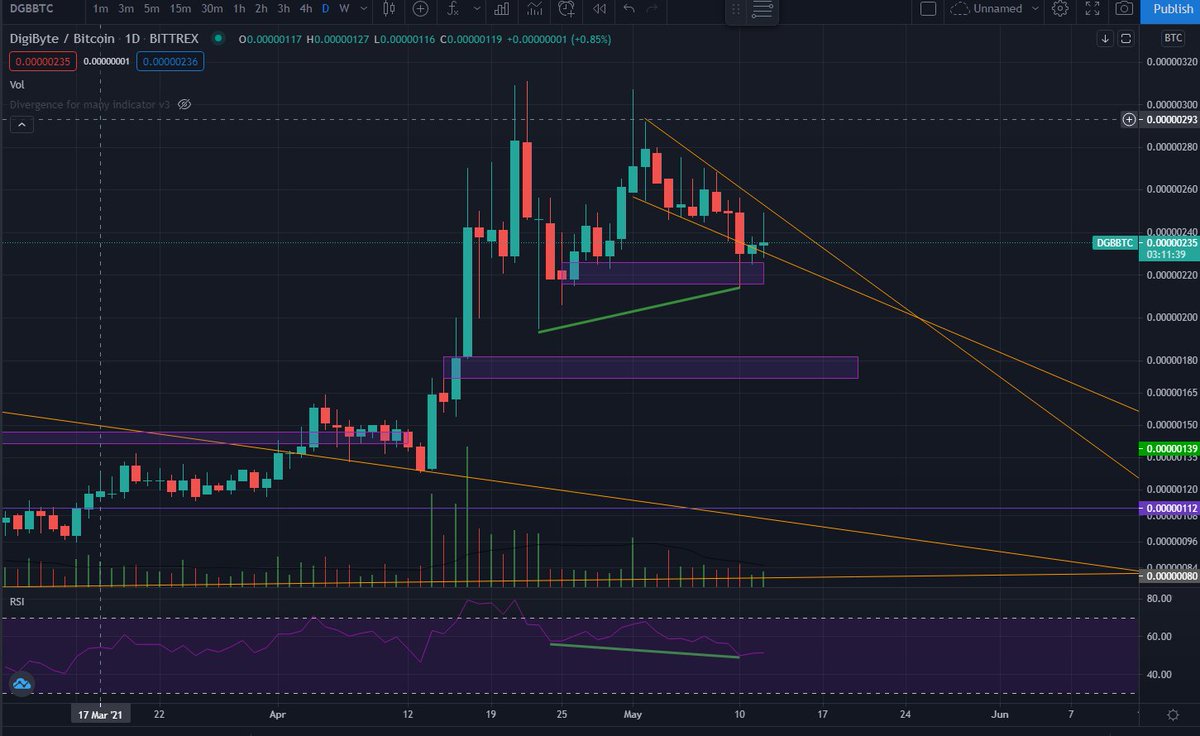Select the green RSI divergence line
This screenshot has height=736, width=1200.
(x=645, y=651)
